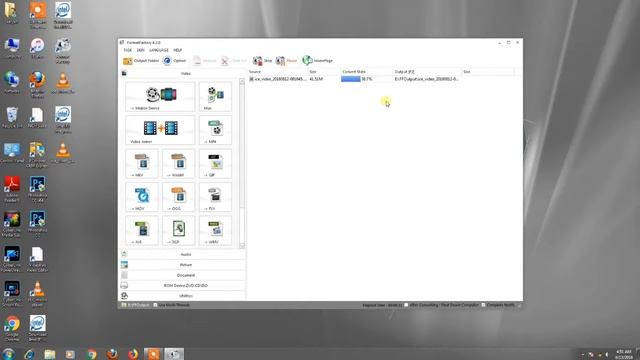
Task: Toggle After Converting Shut Down Computer checkbox
Action: point(406,305)
